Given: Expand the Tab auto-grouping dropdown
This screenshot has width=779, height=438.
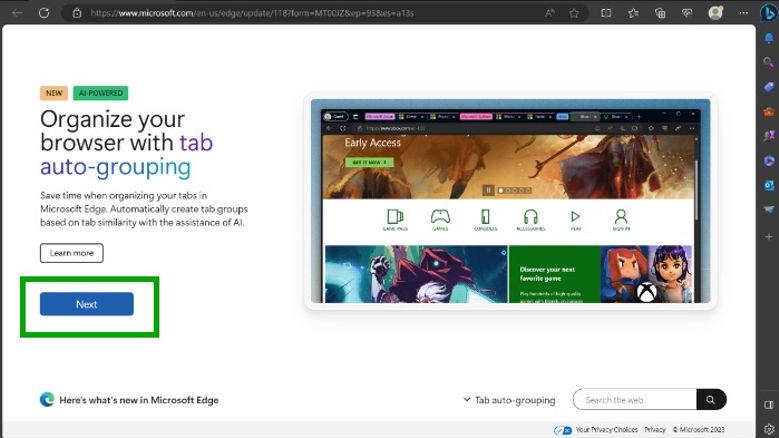Looking at the screenshot, I should tap(509, 400).
